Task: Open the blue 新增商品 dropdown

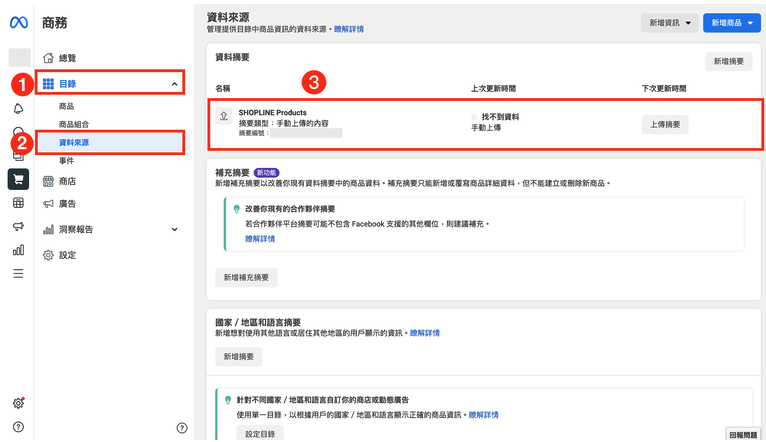Action: coord(731,23)
